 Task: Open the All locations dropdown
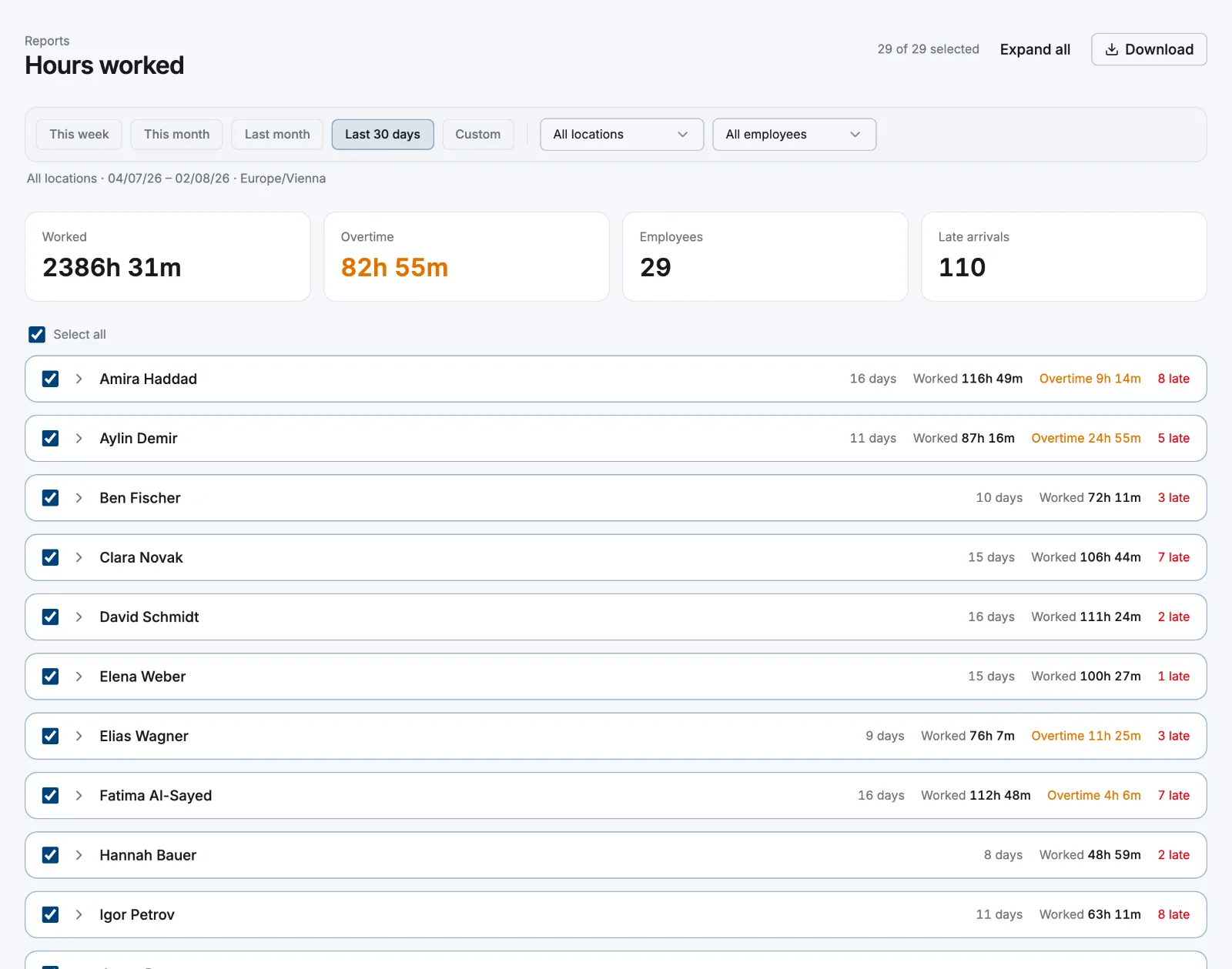pos(621,134)
